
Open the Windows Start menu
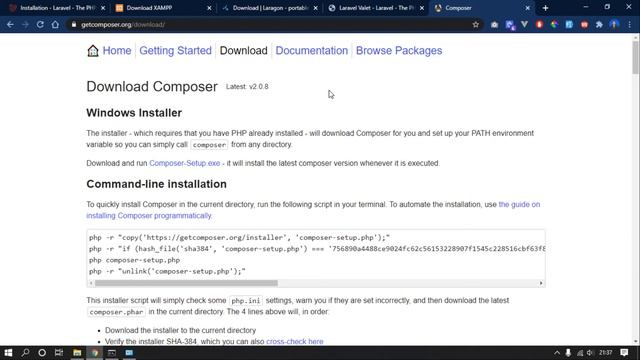pos(8,353)
